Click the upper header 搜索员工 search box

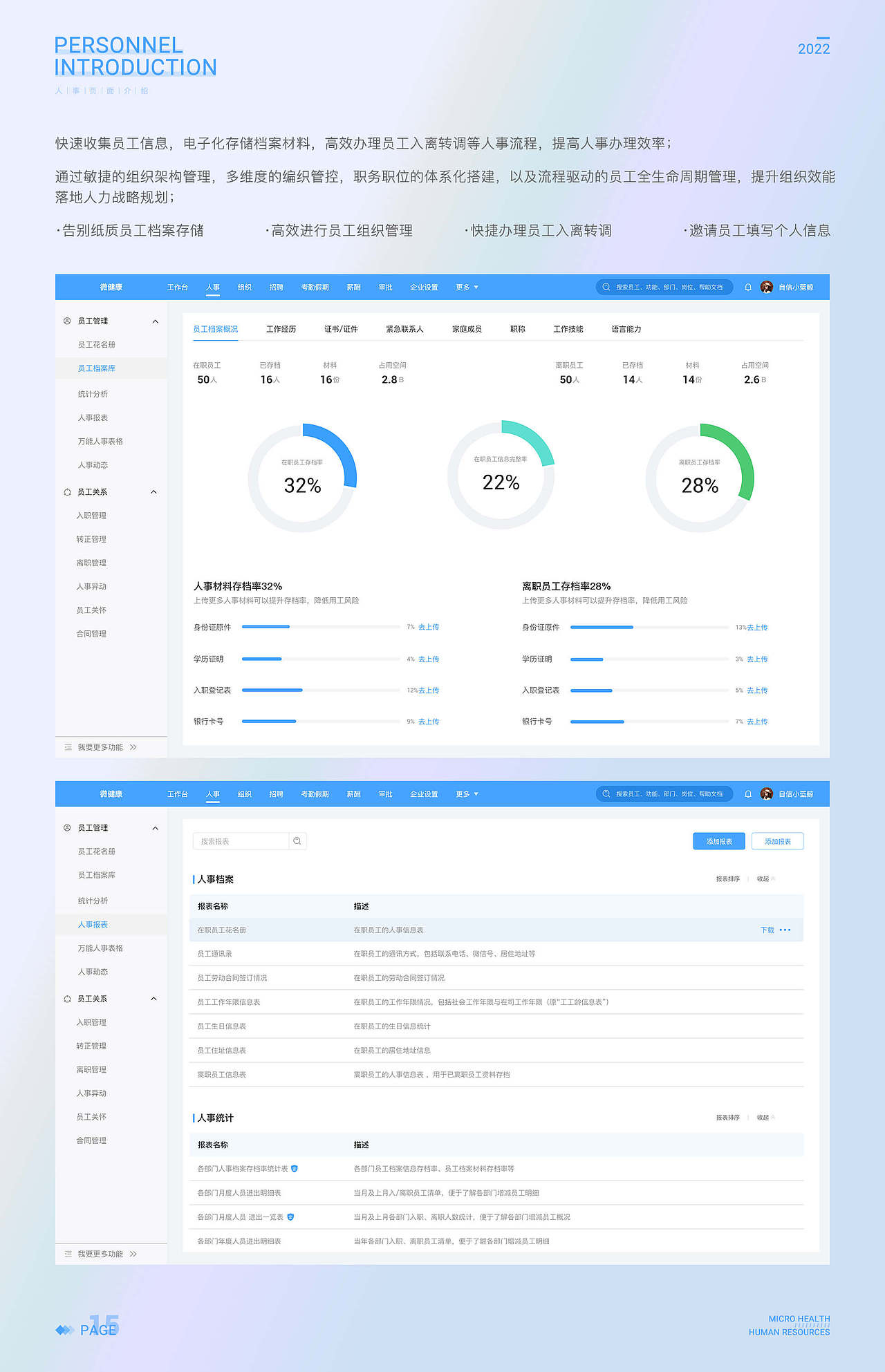(x=664, y=287)
